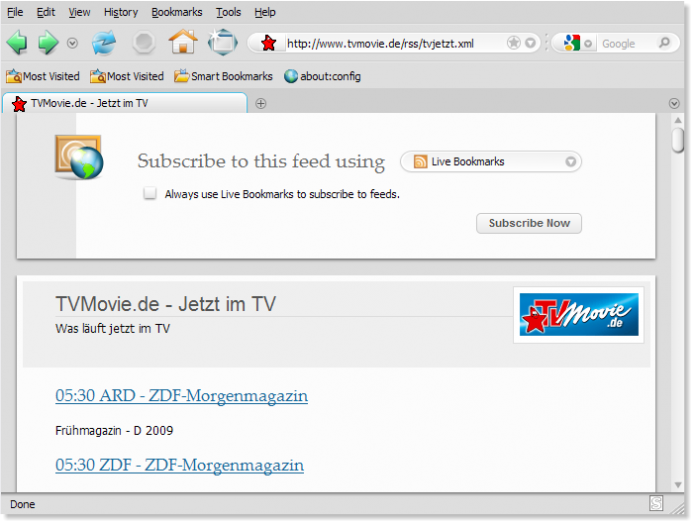This screenshot has height=525, width=695.
Task: Open the Smart Bookmarks folder
Action: [x=223, y=76]
